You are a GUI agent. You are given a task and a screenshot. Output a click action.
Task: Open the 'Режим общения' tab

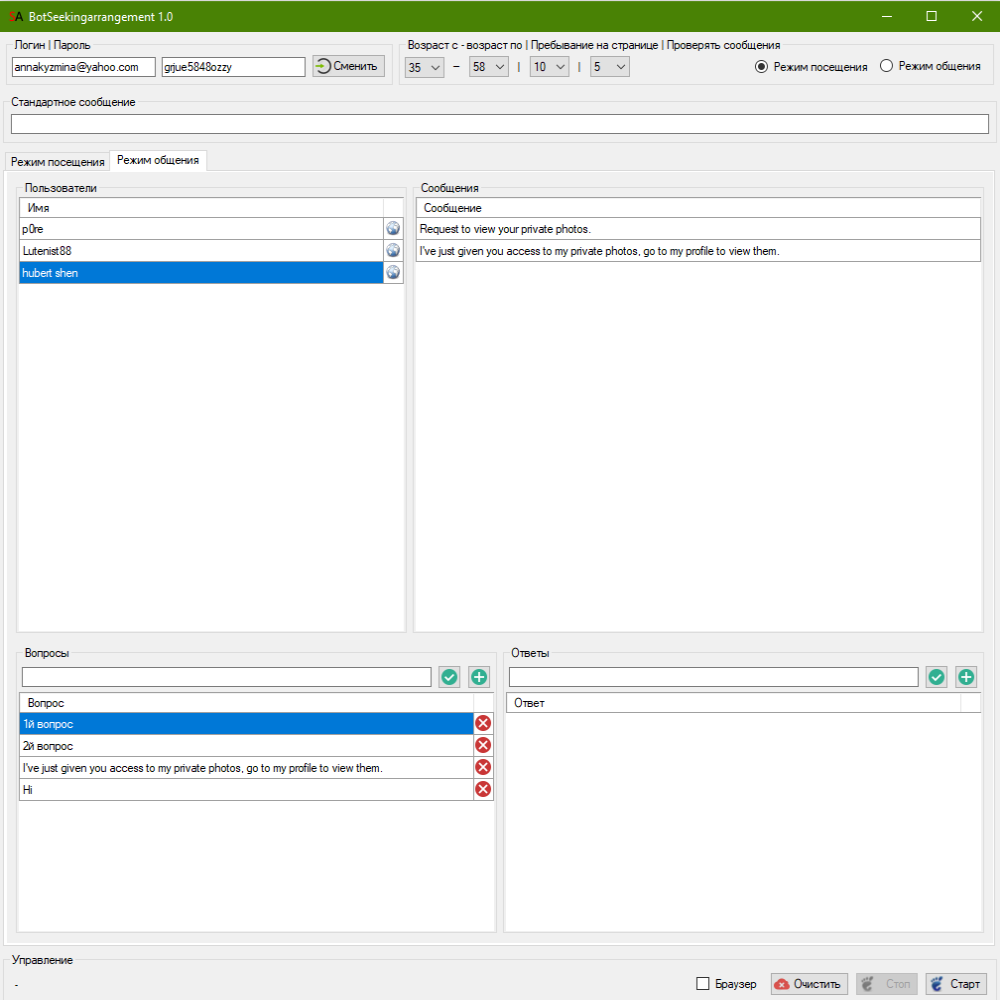[158, 161]
